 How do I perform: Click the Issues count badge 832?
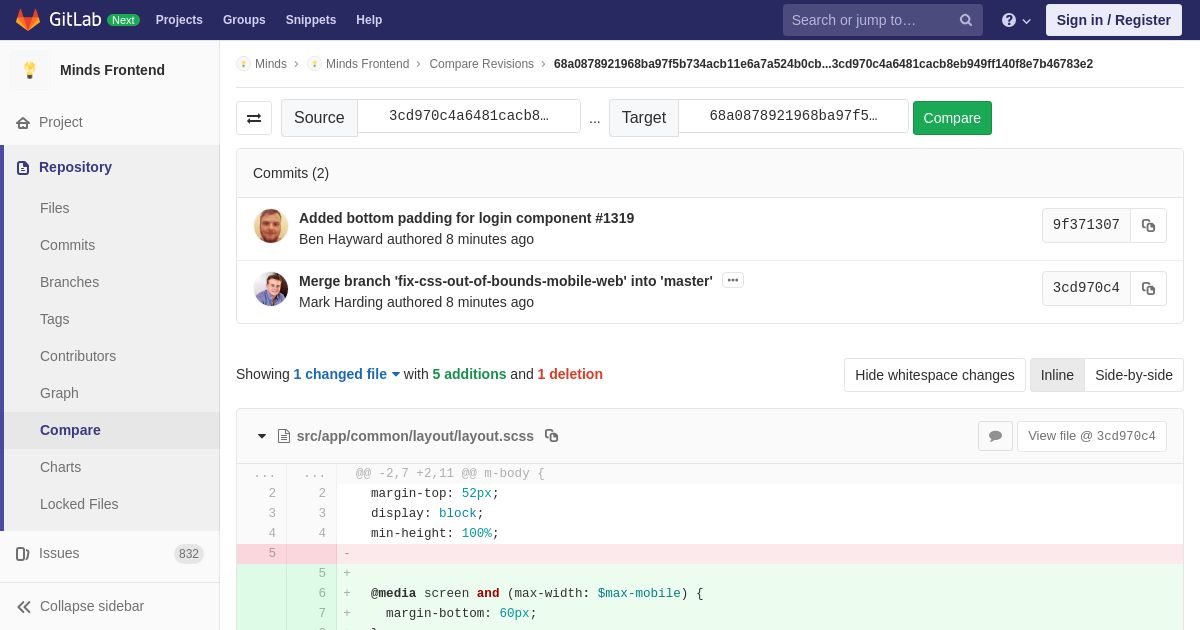point(189,554)
